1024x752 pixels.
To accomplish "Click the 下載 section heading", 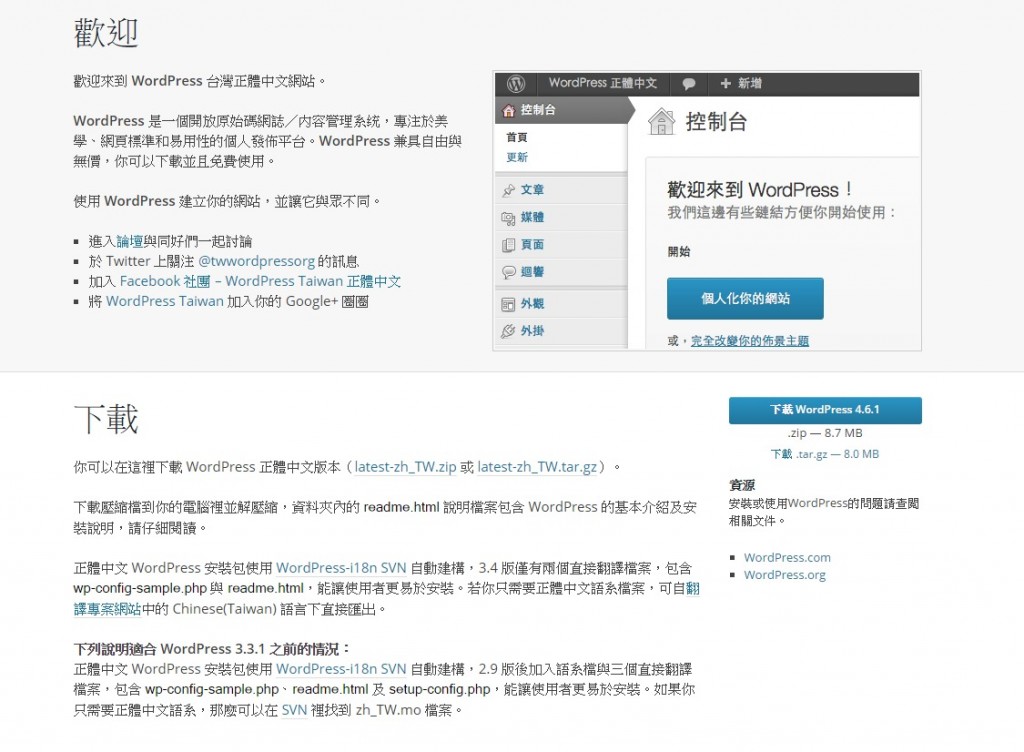I will [106, 419].
